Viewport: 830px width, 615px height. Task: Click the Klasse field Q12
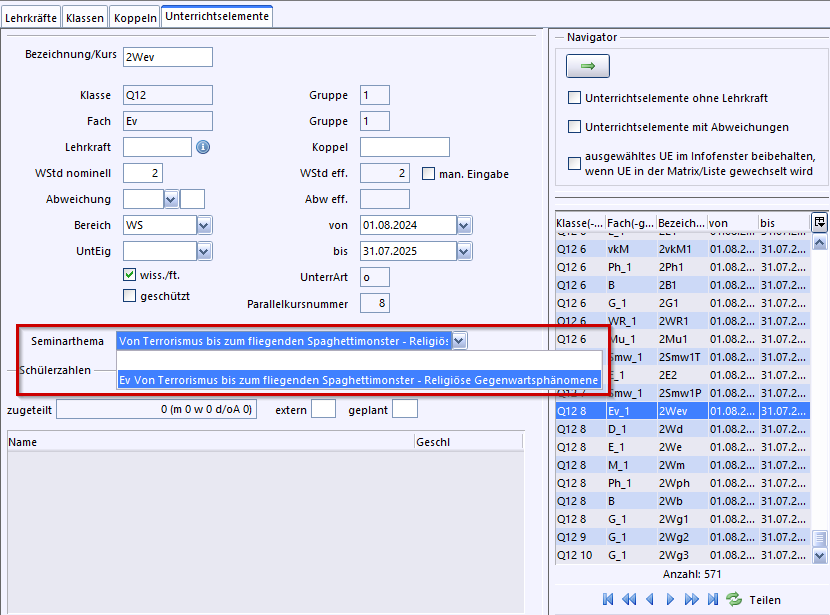tap(168, 95)
